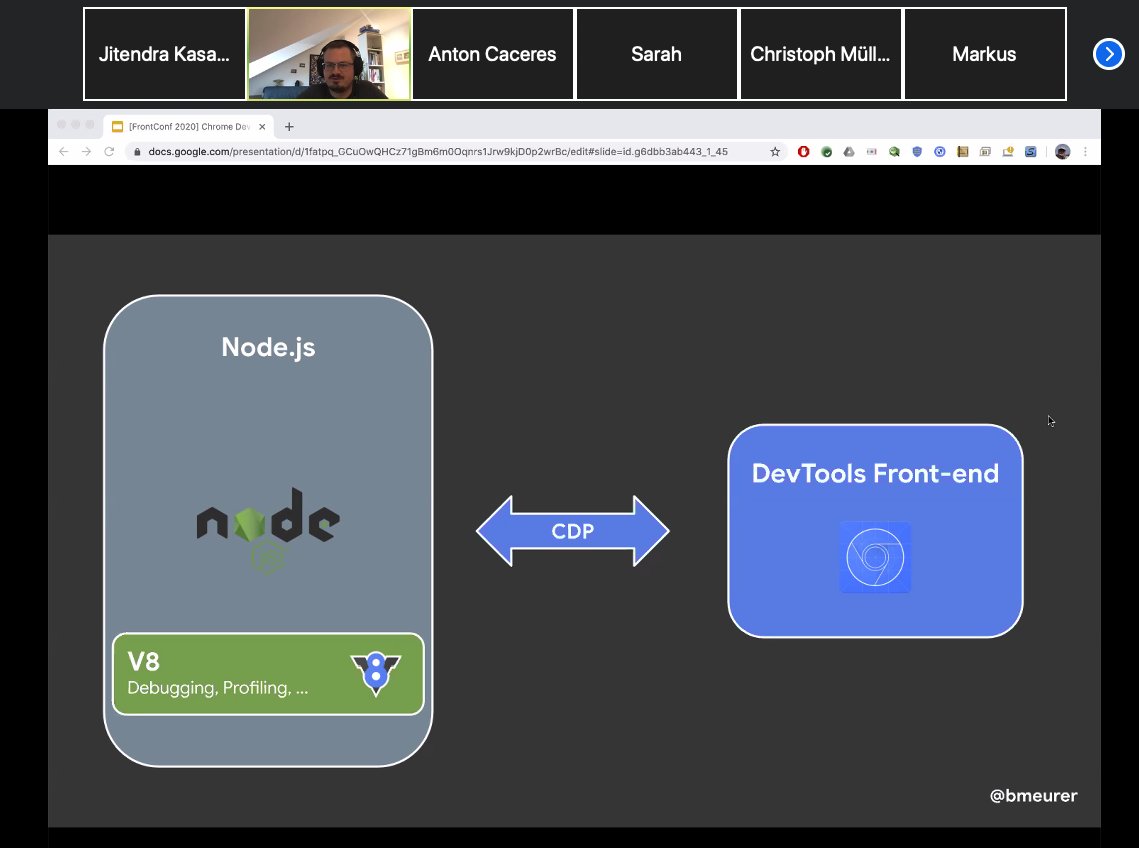Open a new browser tab
The height and width of the screenshot is (848, 1139).
(289, 126)
